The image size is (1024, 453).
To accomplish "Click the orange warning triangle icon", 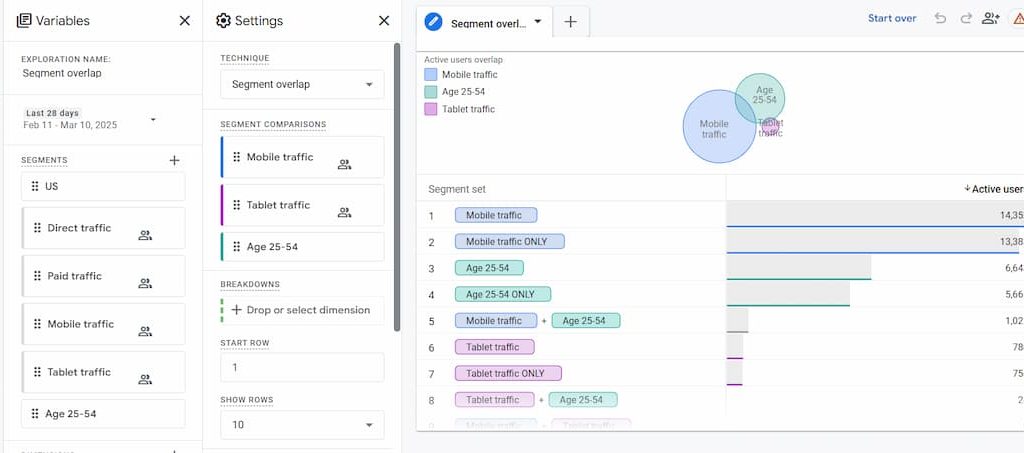I will coord(1017,18).
